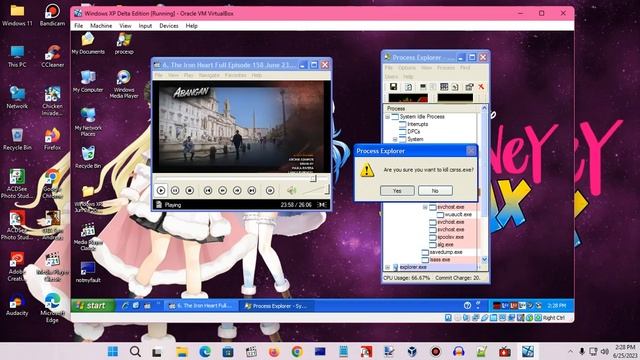Viewport: 640px width, 360px height.
Task: Open Firefox icon on host desktop
Action: (x=52, y=139)
